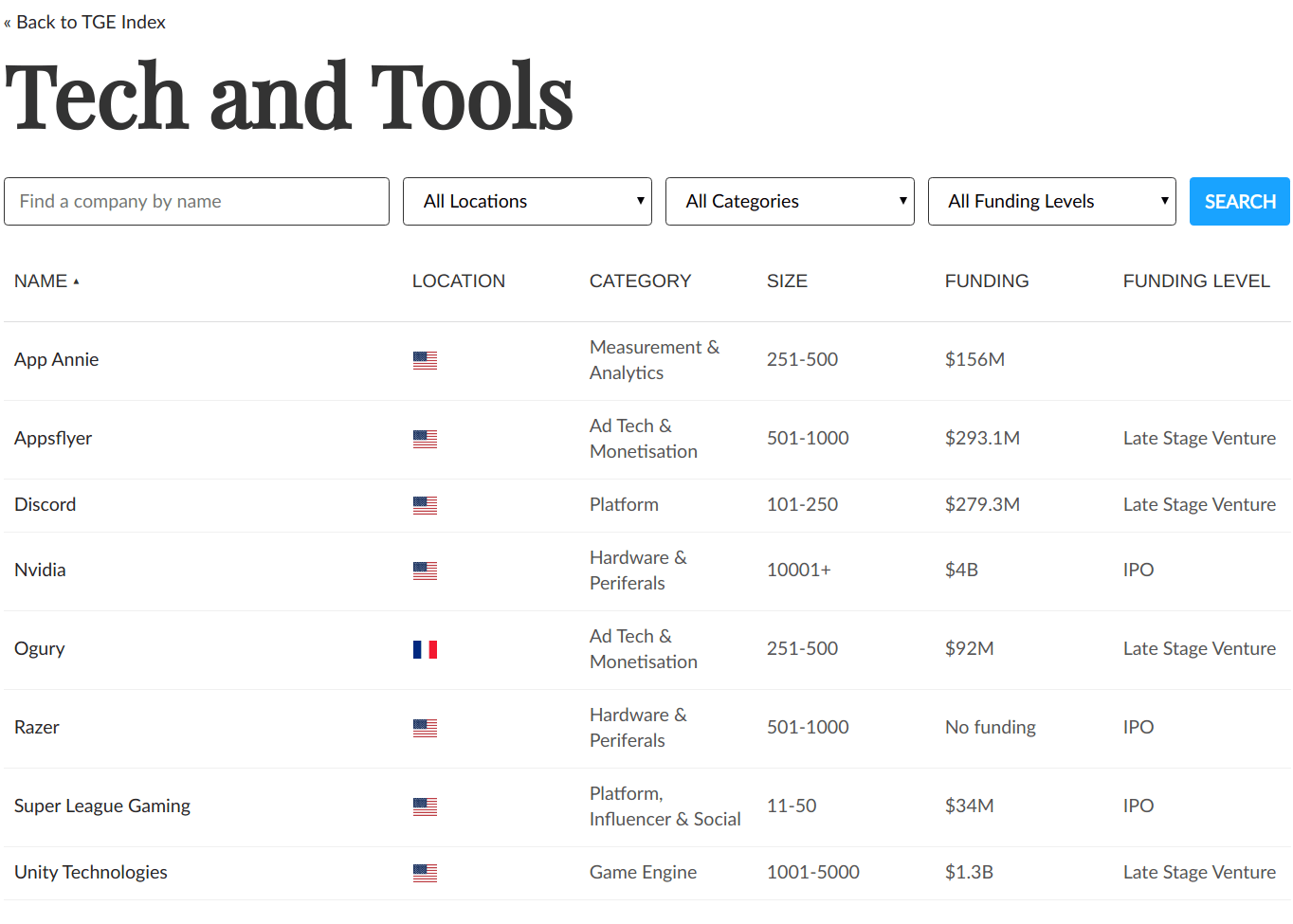Click the No funding value

point(991,728)
